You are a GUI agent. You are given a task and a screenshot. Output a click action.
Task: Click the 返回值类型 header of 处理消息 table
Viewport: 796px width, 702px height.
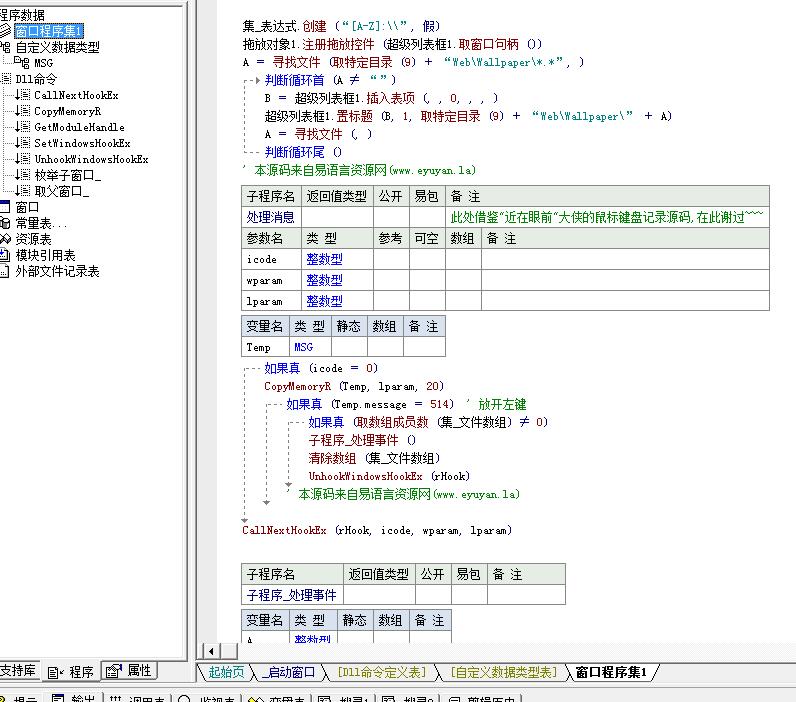click(x=337, y=196)
